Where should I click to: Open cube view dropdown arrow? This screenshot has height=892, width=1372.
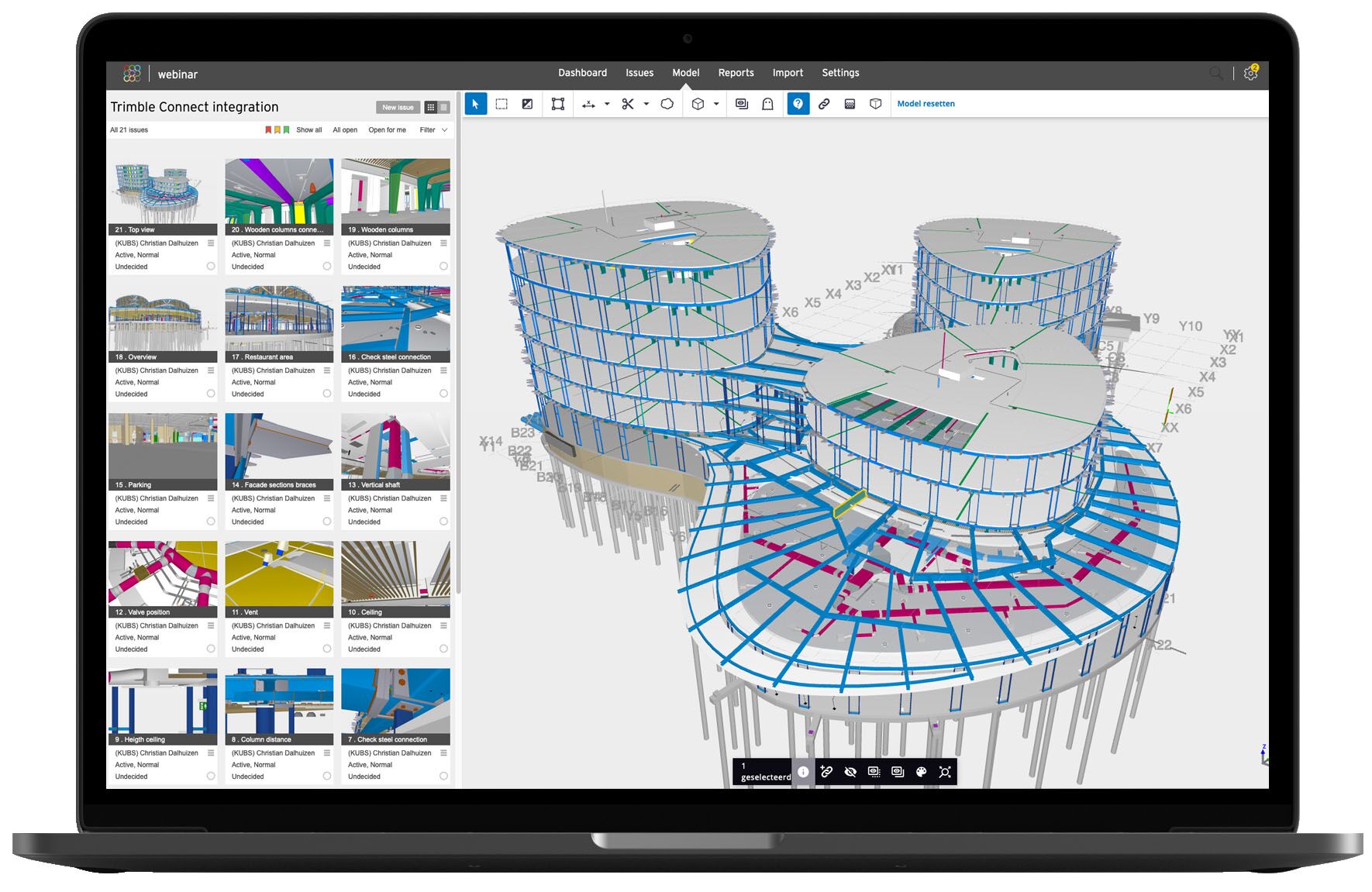(716, 104)
